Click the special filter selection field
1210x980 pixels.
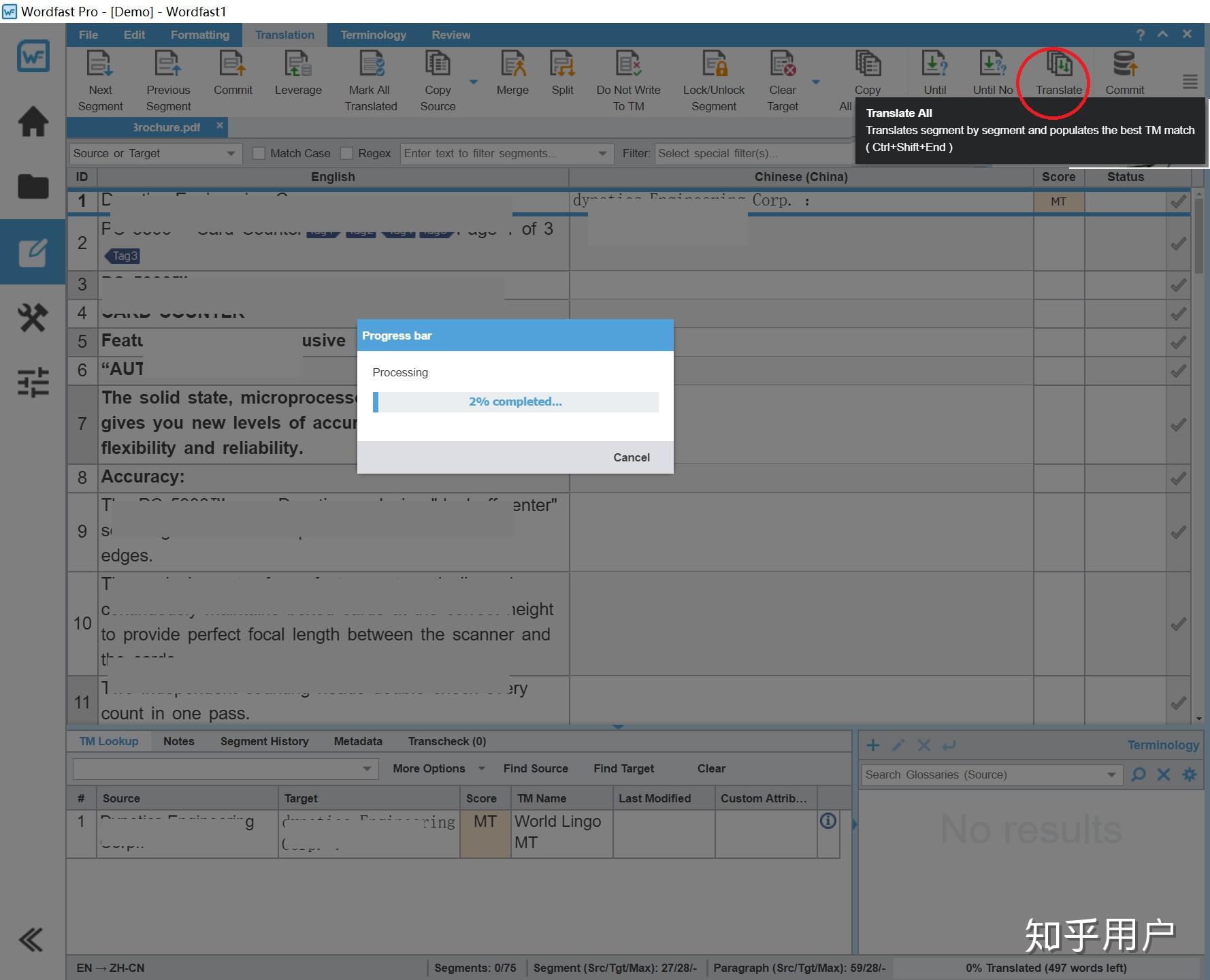point(755,153)
